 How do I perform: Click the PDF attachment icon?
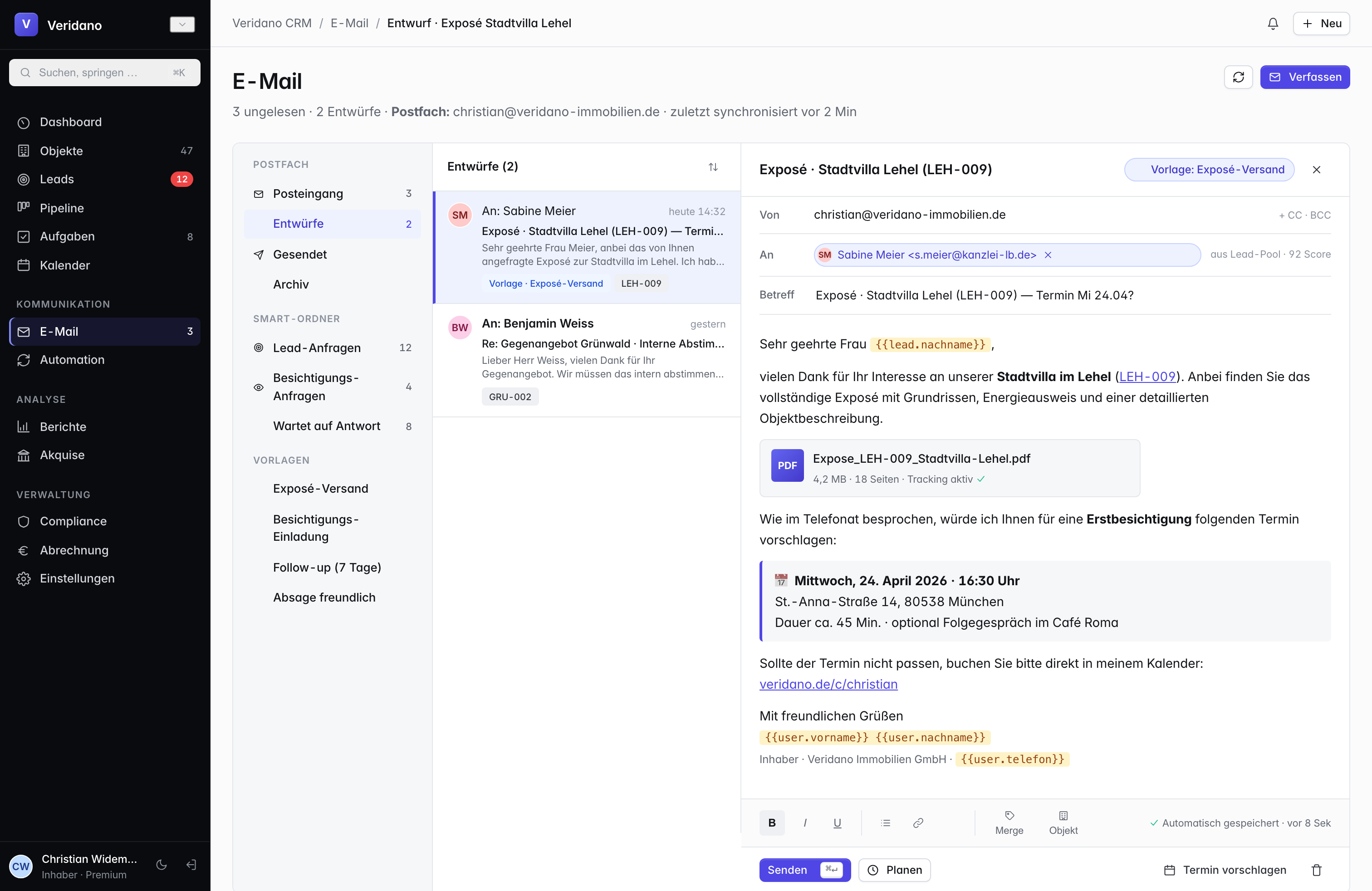point(788,465)
